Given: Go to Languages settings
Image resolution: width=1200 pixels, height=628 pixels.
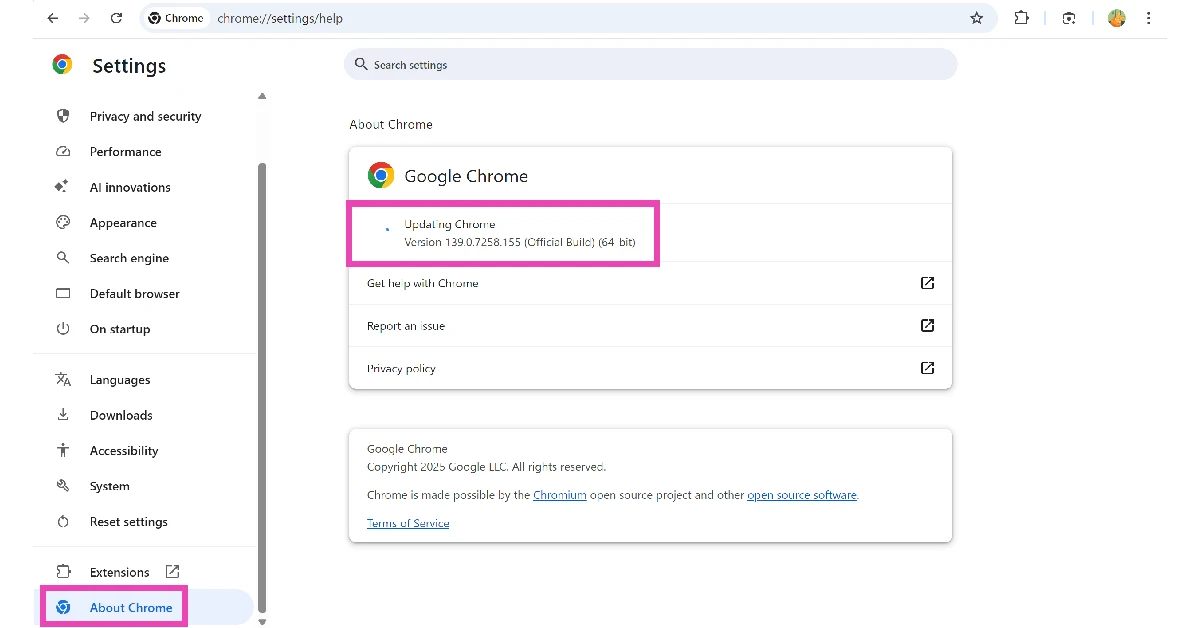Looking at the screenshot, I should 120,380.
